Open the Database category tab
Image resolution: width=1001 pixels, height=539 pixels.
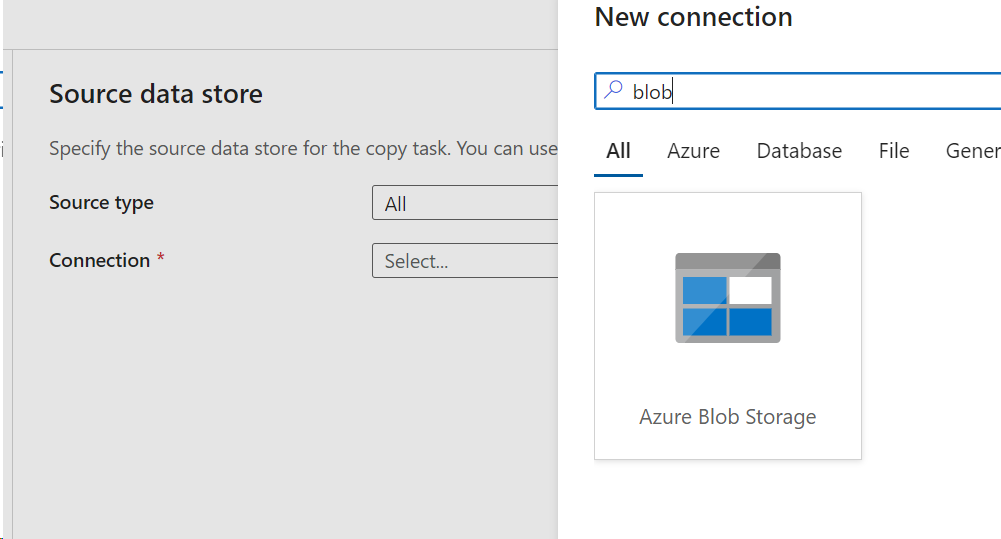tap(799, 151)
